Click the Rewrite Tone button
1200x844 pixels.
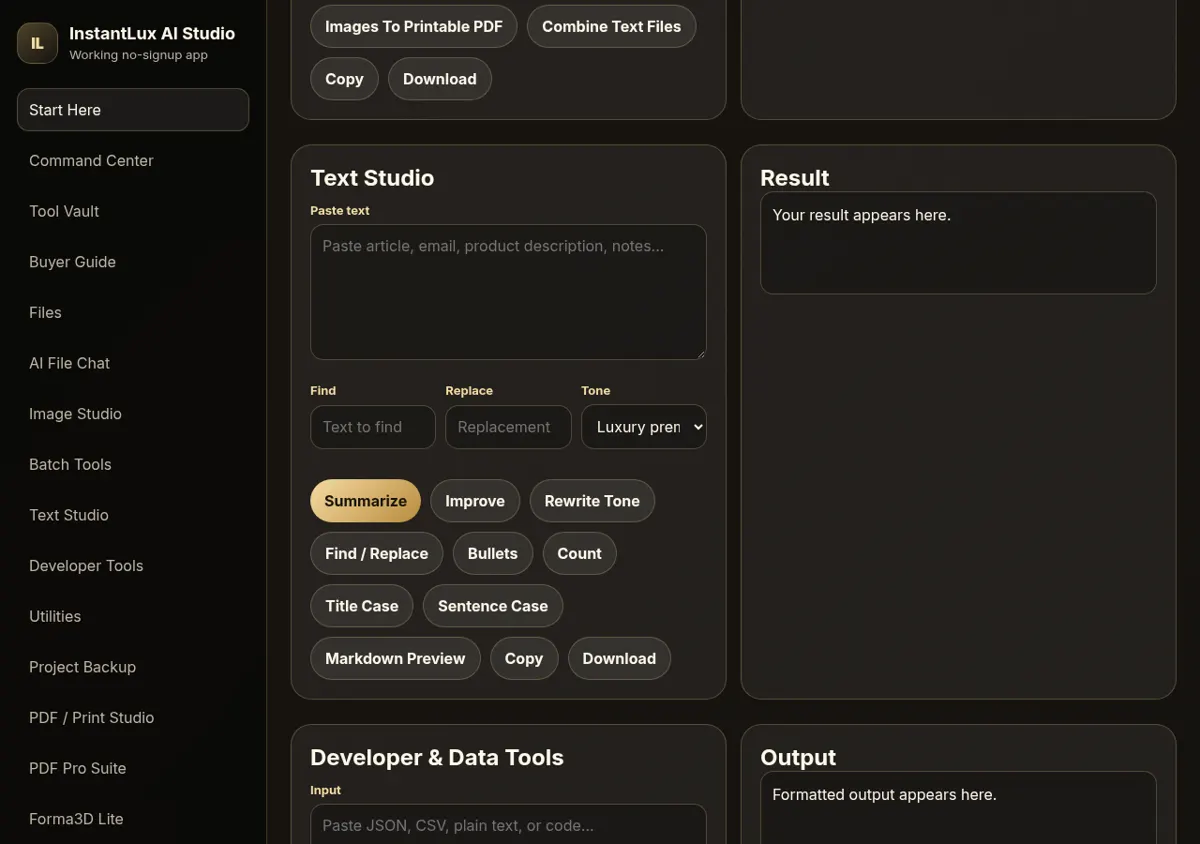tap(592, 501)
